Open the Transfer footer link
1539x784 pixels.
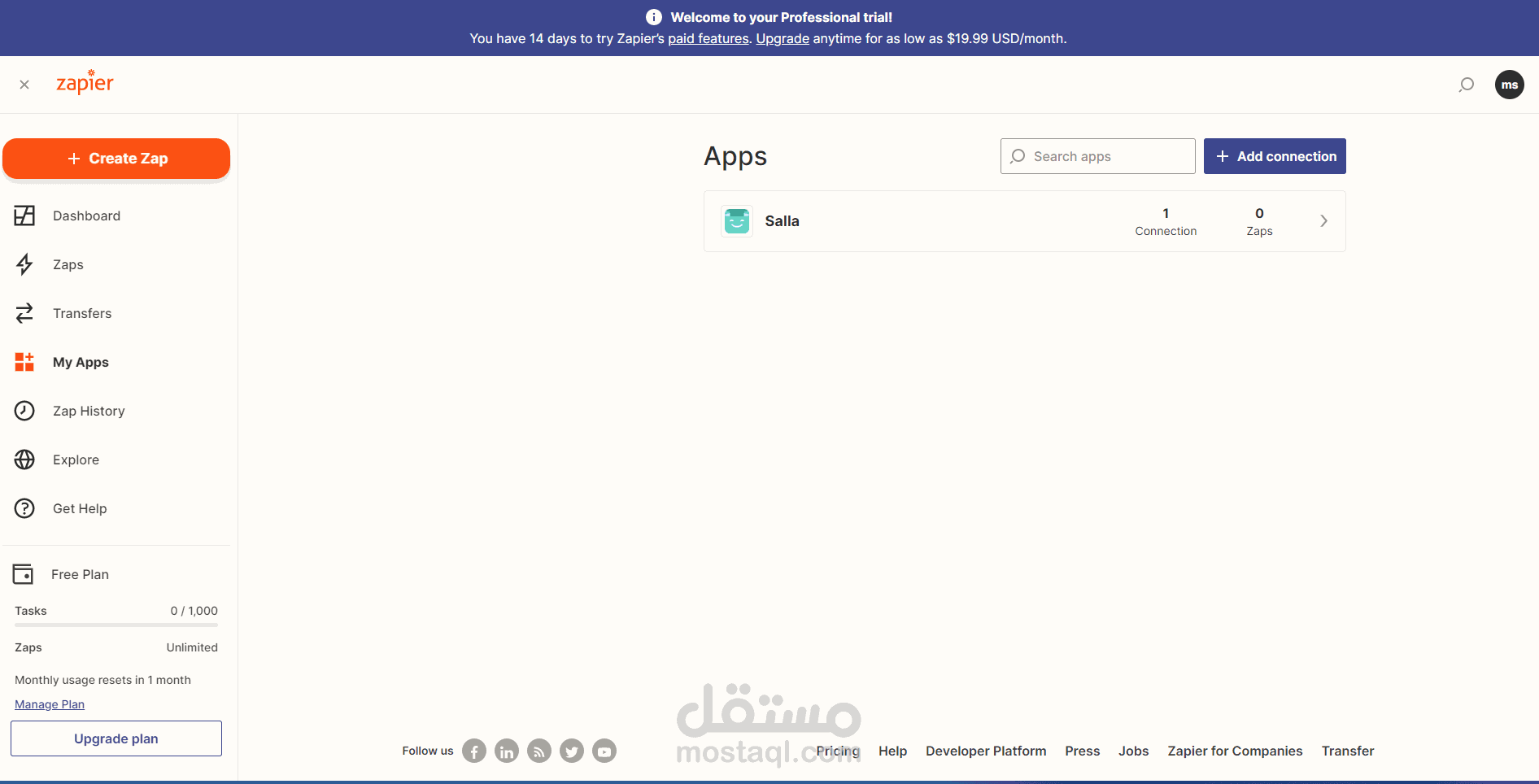[1348, 751]
